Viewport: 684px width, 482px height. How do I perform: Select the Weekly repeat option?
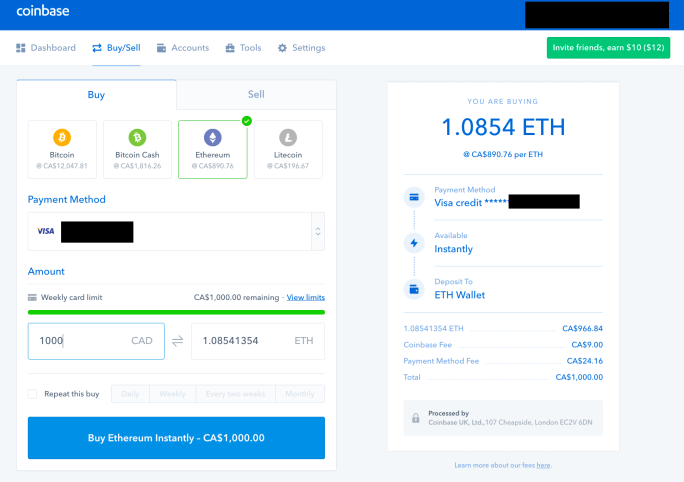click(172, 394)
